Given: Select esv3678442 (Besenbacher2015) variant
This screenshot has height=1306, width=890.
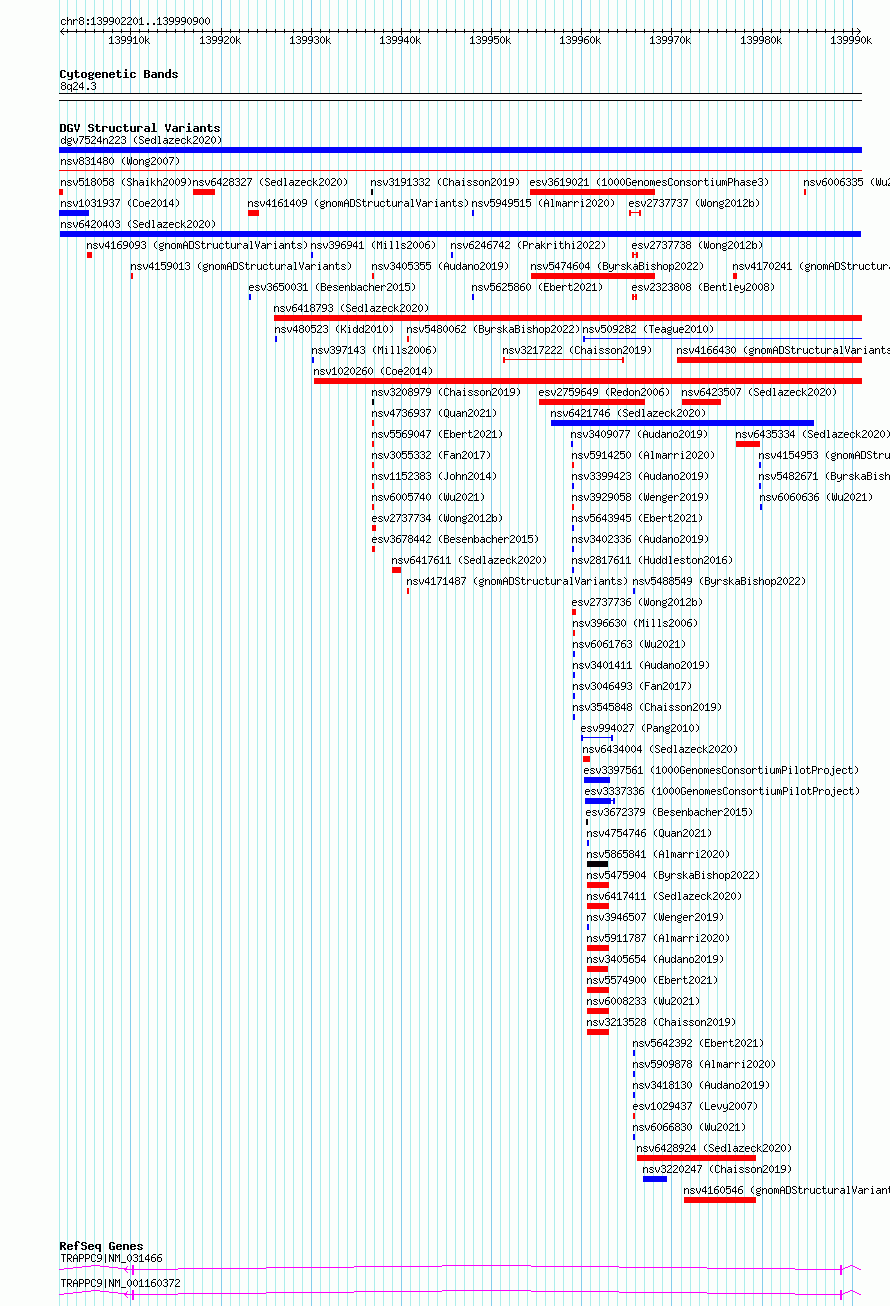Looking at the screenshot, I should tap(455, 539).
